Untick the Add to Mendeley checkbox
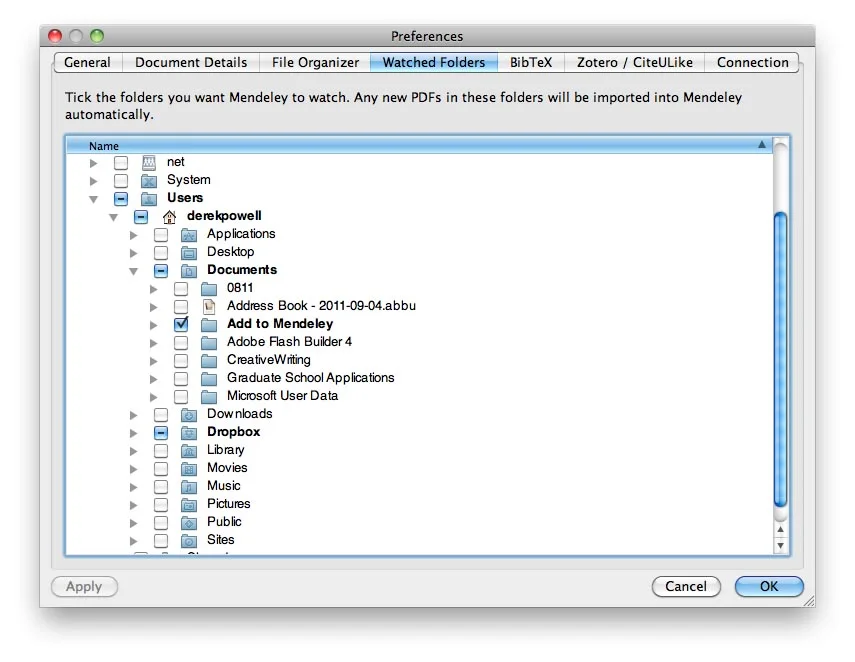Screen dimensions: 855x662 pyautogui.click(x=181, y=324)
